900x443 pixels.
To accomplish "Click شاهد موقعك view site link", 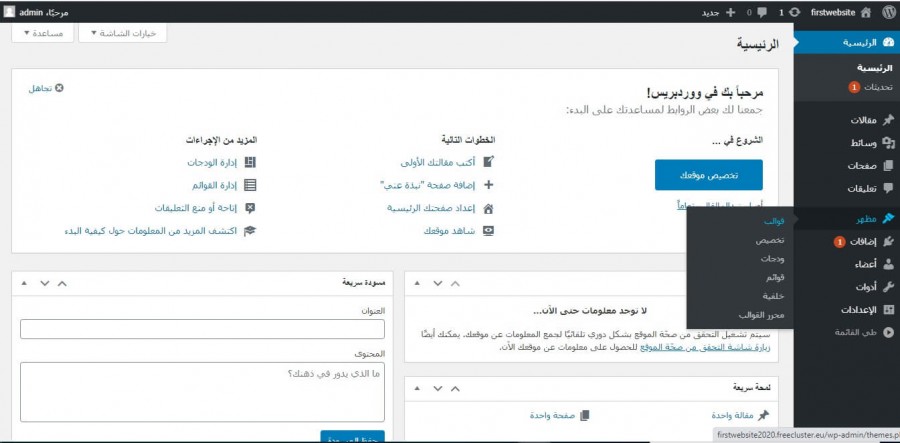I will pyautogui.click(x=449, y=231).
